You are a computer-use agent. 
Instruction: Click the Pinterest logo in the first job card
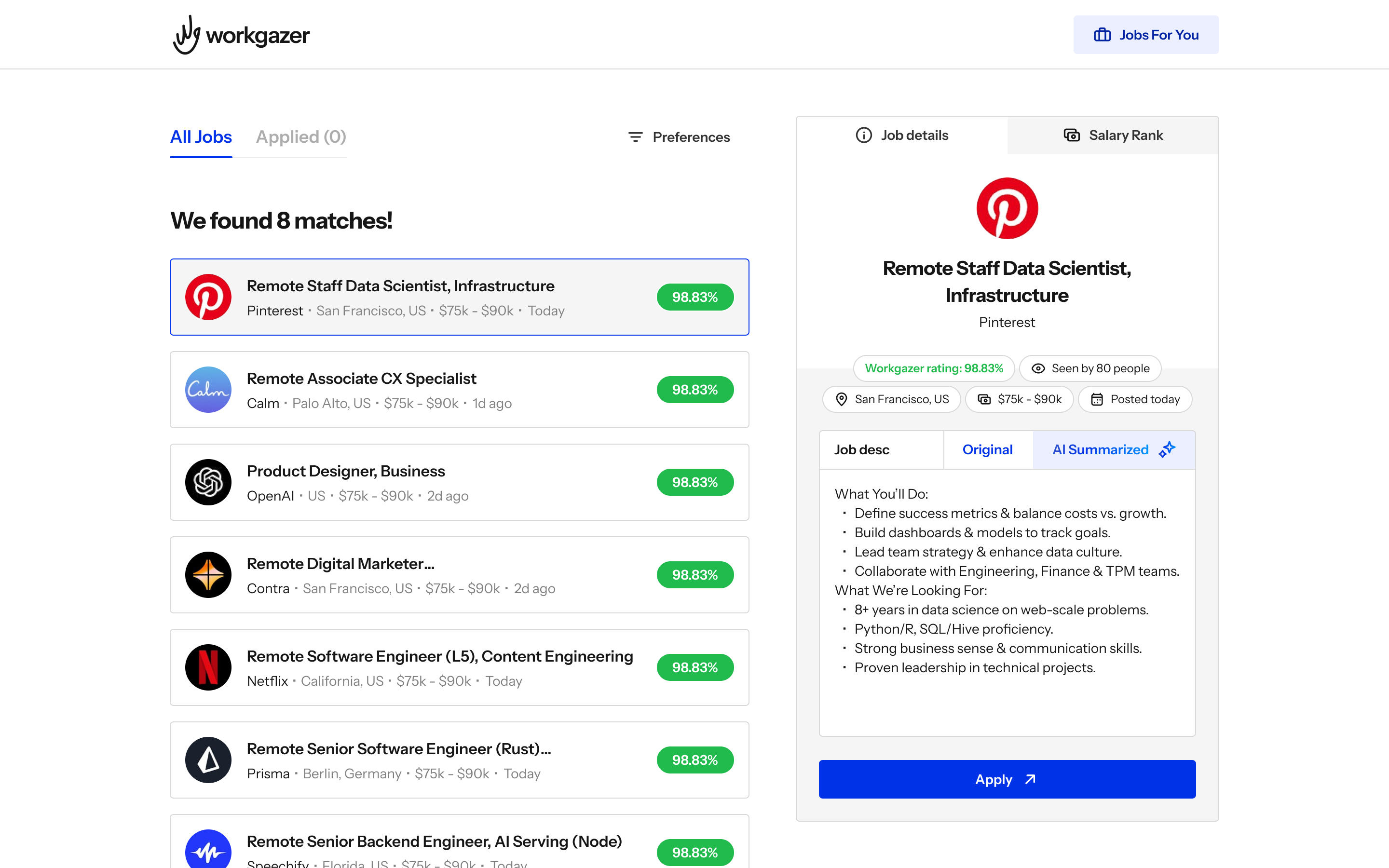click(208, 297)
